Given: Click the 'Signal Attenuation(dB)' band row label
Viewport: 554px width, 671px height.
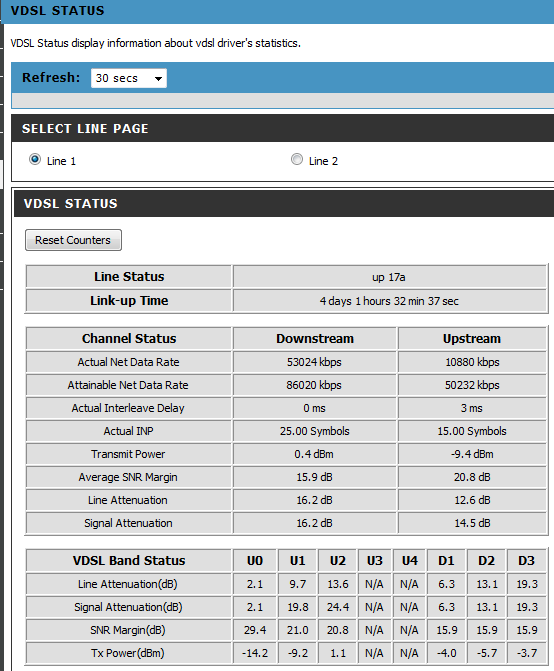Looking at the screenshot, I should click(x=128, y=607).
